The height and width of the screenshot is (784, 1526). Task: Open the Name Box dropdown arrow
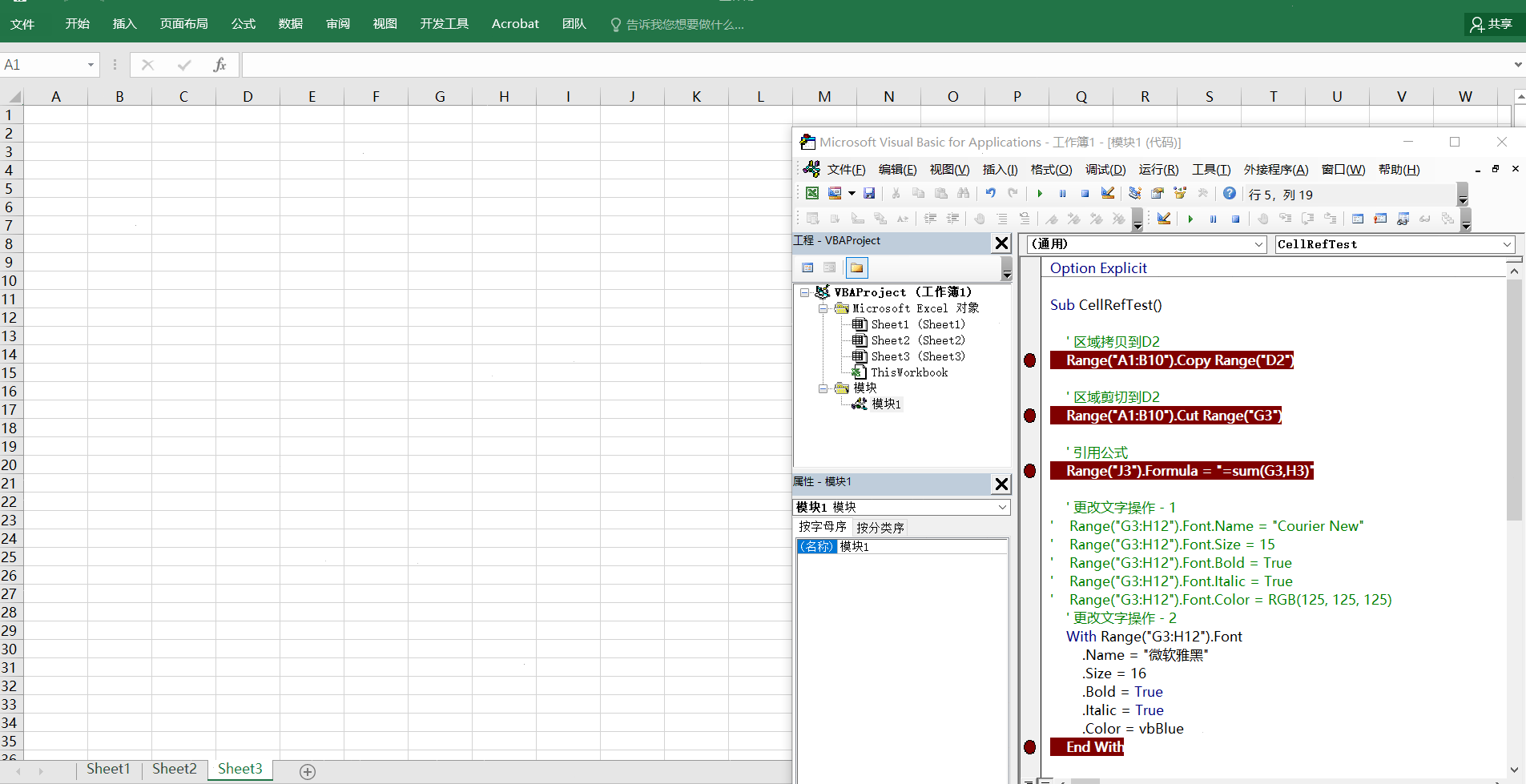(91, 65)
